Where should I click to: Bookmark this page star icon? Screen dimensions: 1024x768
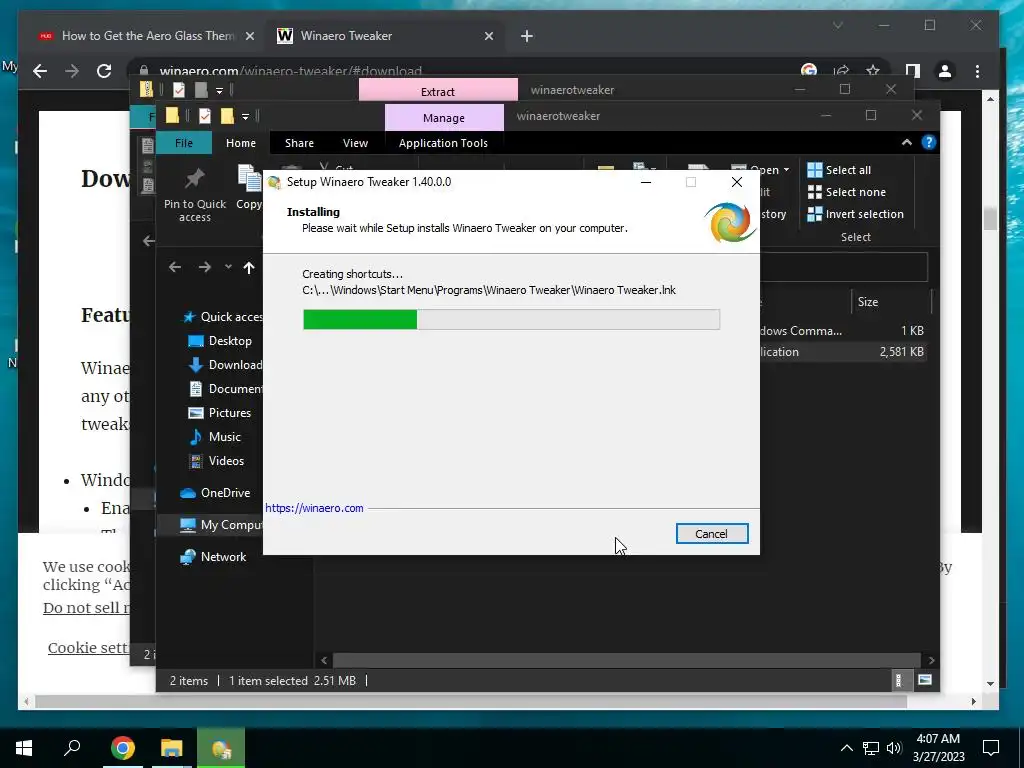coord(872,71)
